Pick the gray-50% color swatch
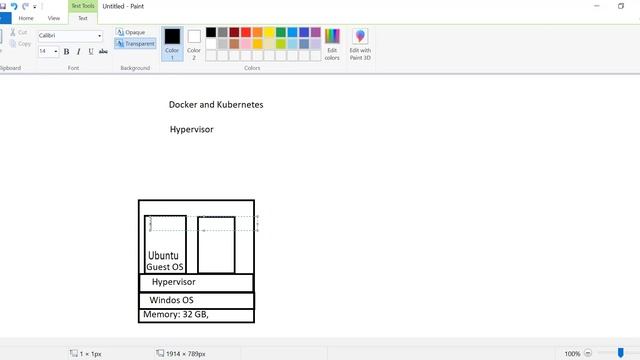This screenshot has height=360, width=640. point(222,32)
